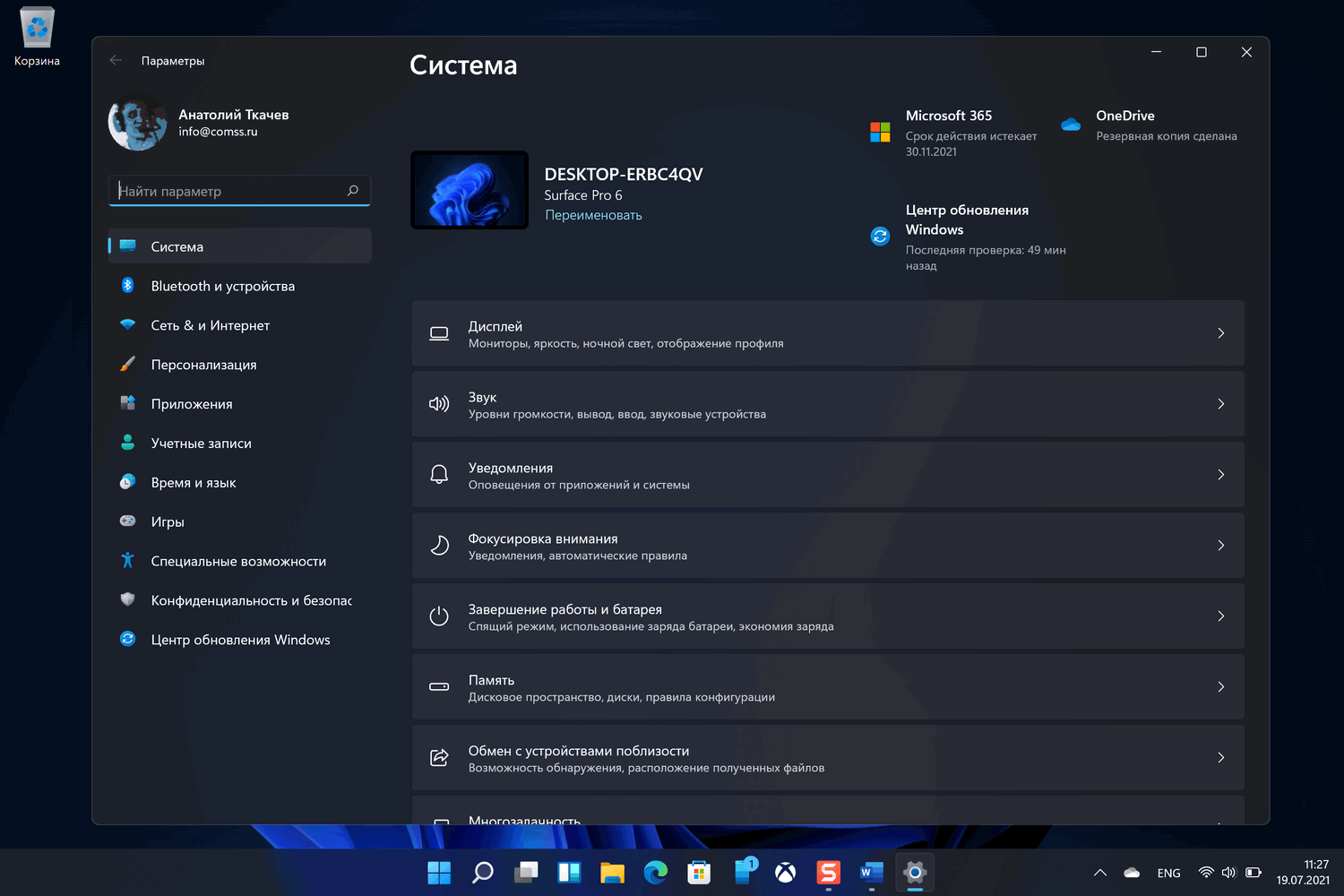Click the Переименовать link under Surface Pro 6
Viewport: 1344px width, 896px height.
pos(593,215)
